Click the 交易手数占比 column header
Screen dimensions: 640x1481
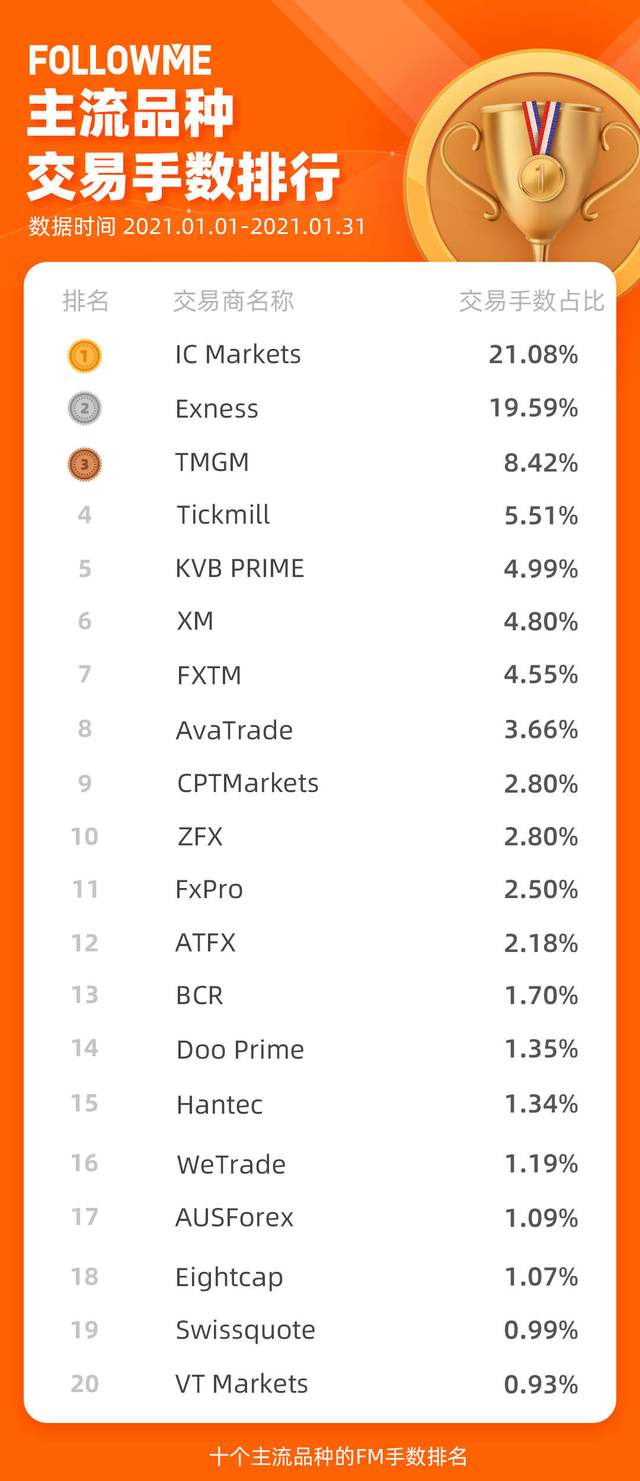click(x=532, y=301)
